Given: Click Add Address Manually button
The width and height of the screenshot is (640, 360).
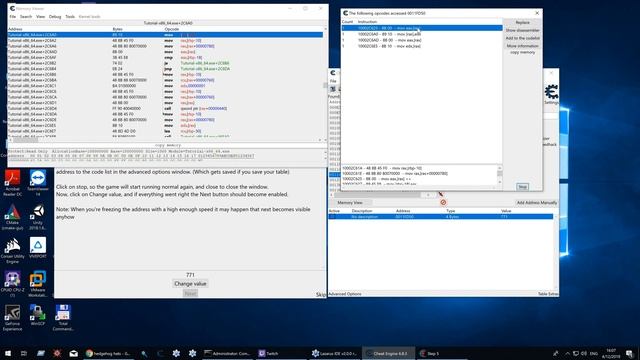Looking at the screenshot, I should [537, 202].
